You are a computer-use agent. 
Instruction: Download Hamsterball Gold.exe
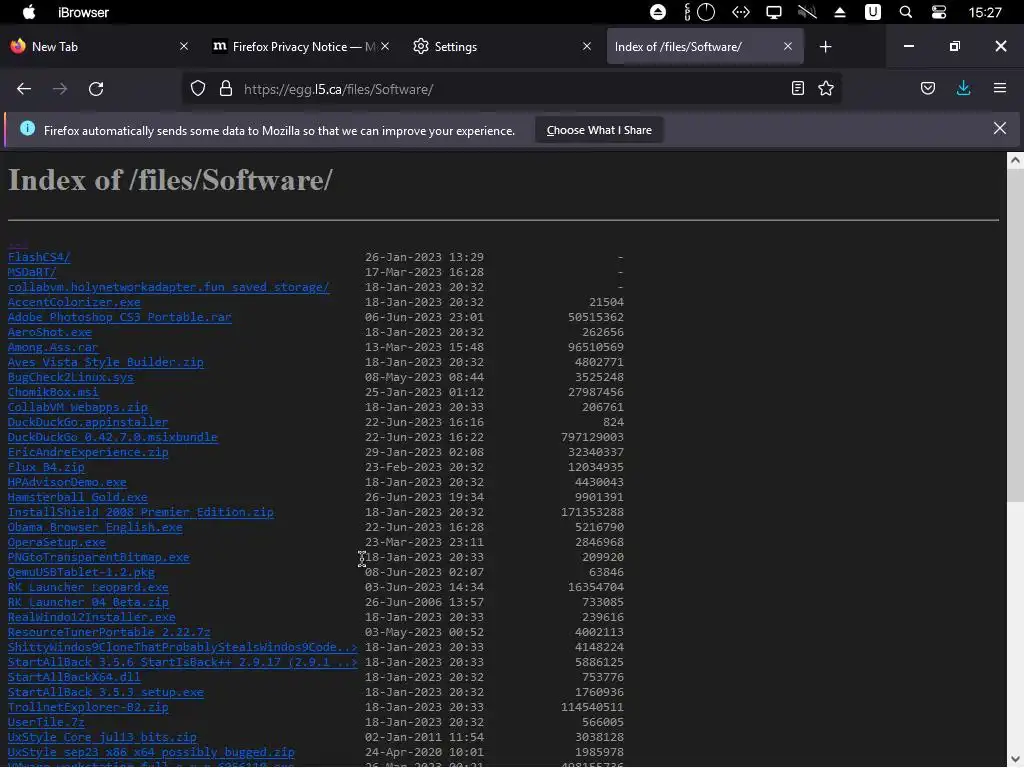78,498
